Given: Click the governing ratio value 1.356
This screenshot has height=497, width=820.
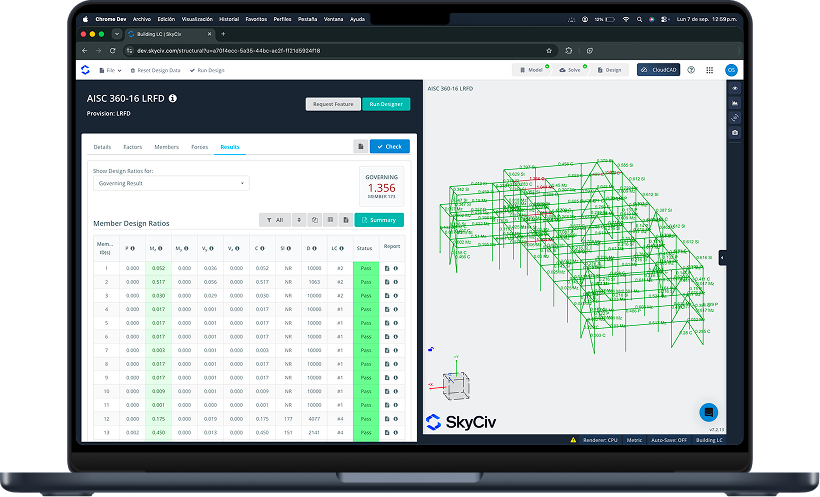Looking at the screenshot, I should [x=381, y=188].
